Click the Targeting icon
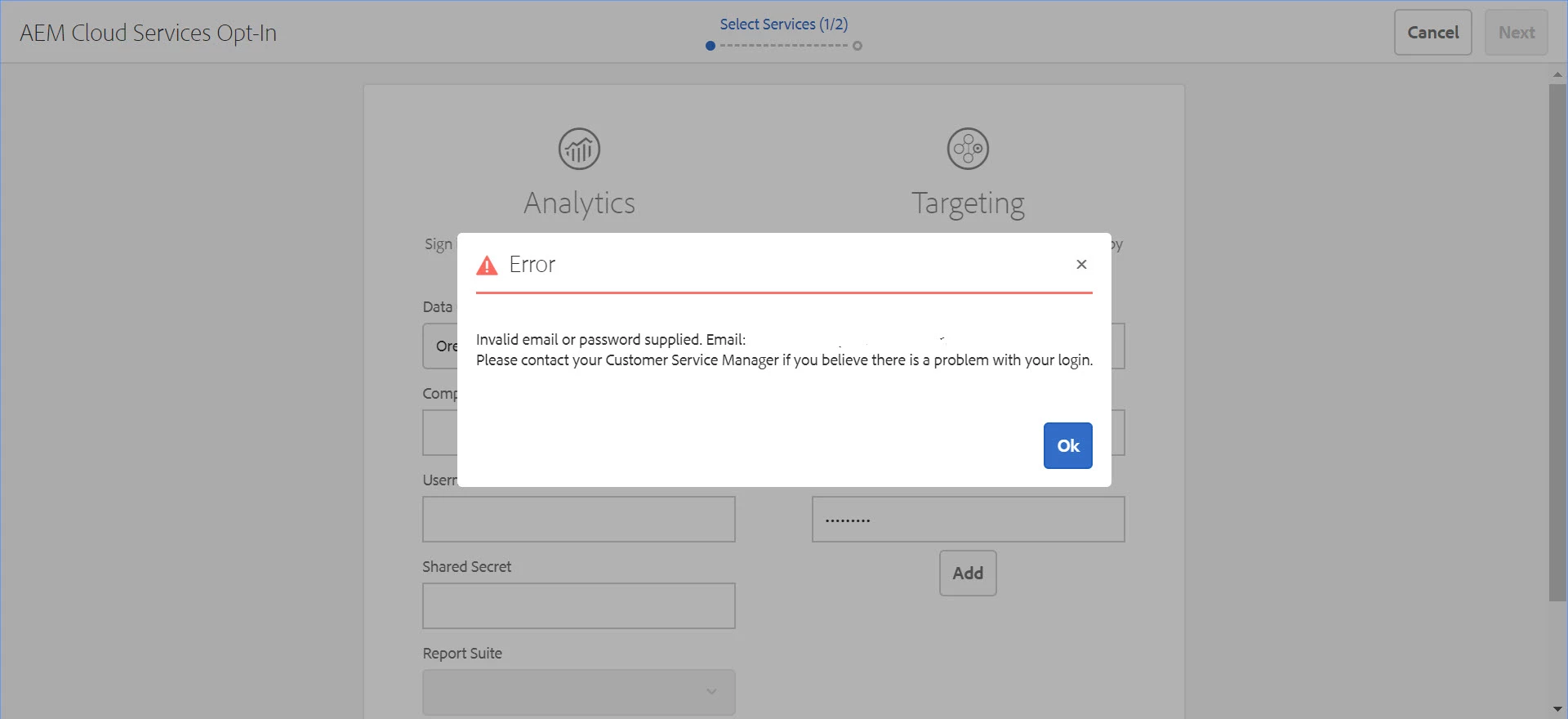 coord(968,149)
